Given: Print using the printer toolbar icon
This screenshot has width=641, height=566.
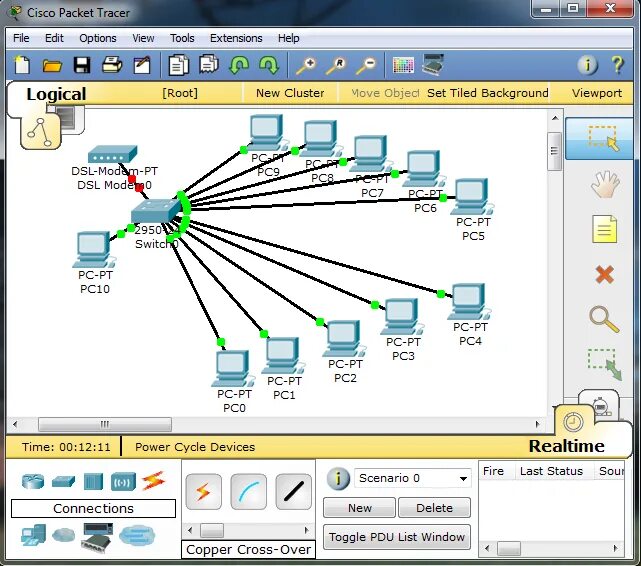Looking at the screenshot, I should coord(112,65).
